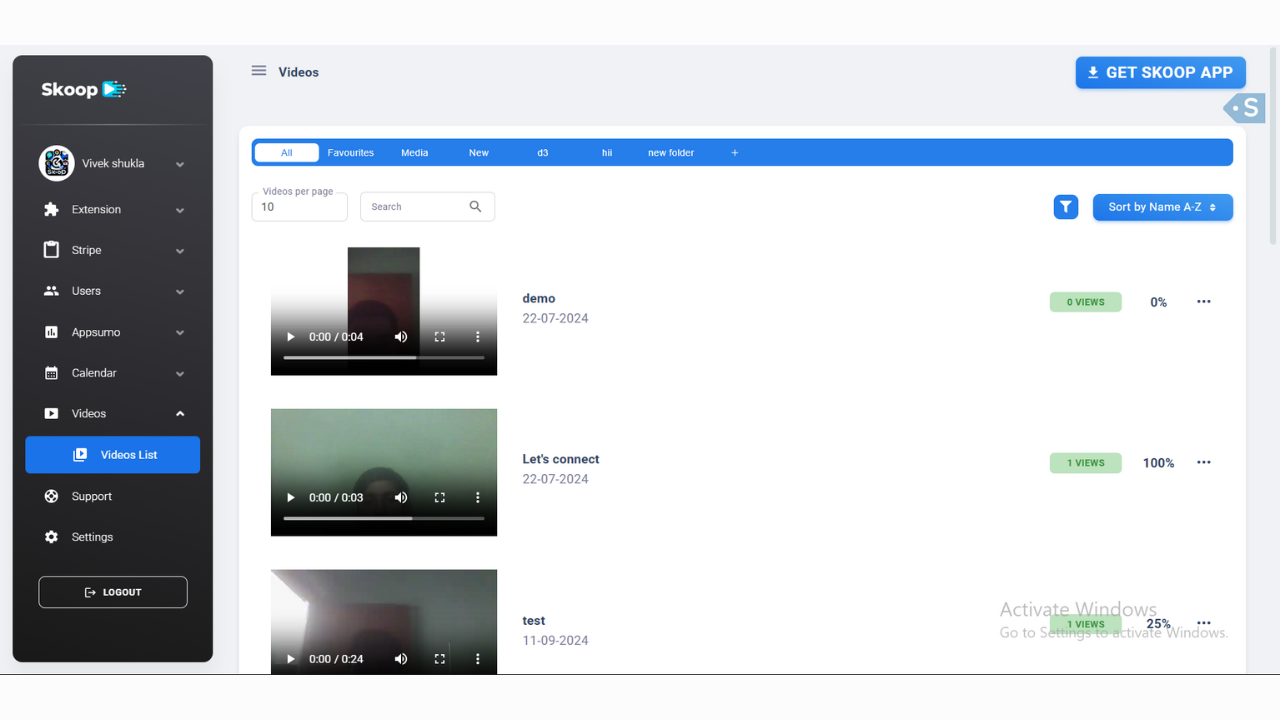Viewport: 1280px width, 720px height.
Task: Click the Skoop logo in sidebar
Action: [84, 89]
